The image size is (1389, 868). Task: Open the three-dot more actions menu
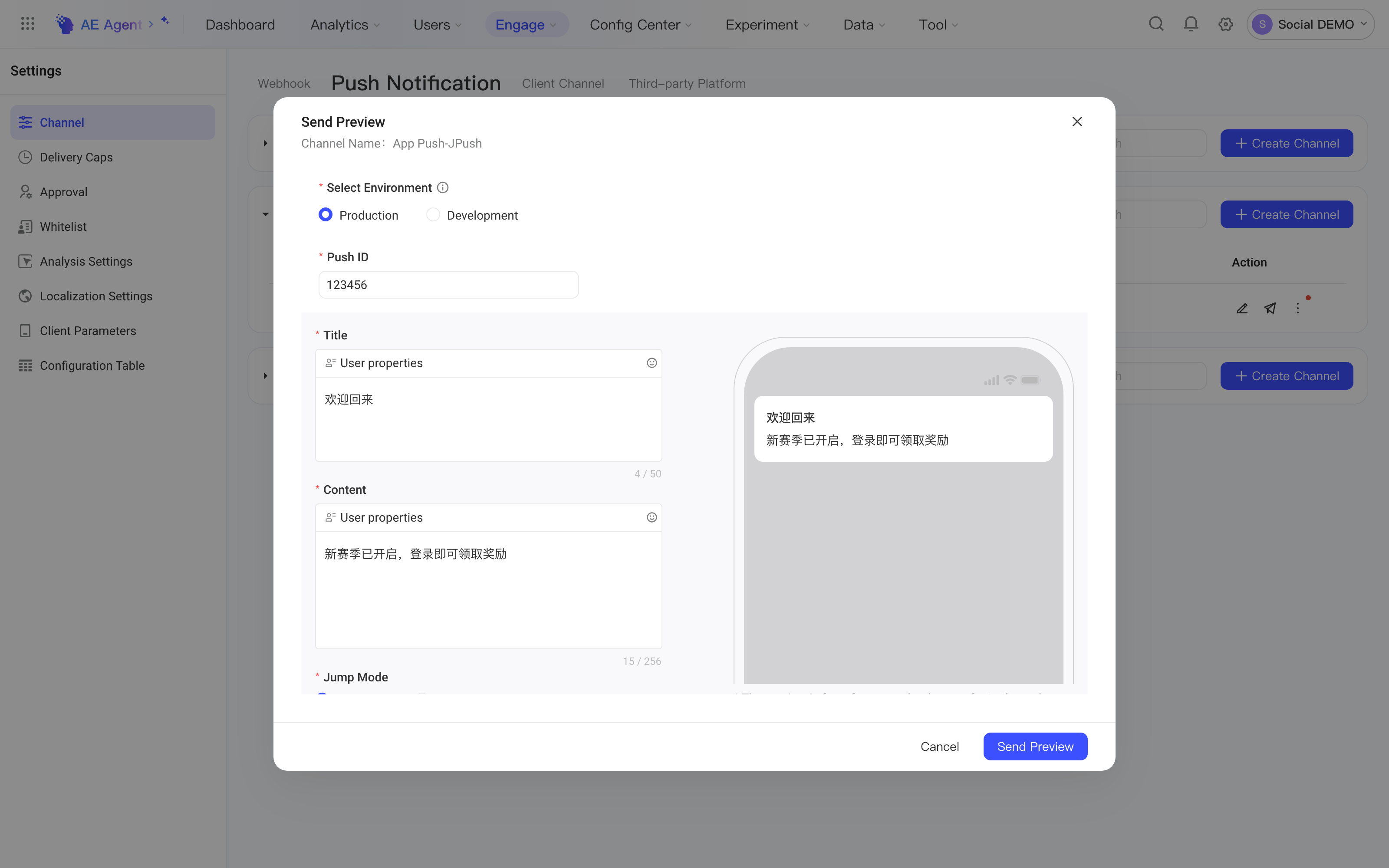point(1298,308)
